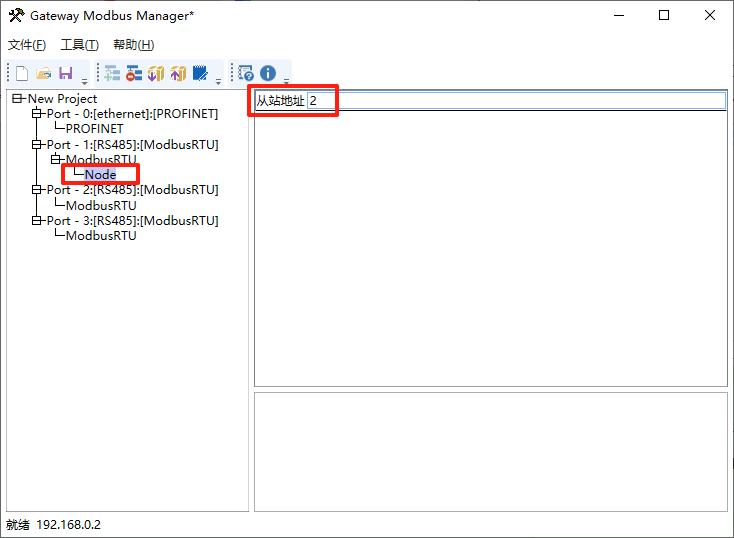Viewport: 734px width, 538px height.
Task: Click the 192.168.0.2 status bar address
Action: [68, 524]
